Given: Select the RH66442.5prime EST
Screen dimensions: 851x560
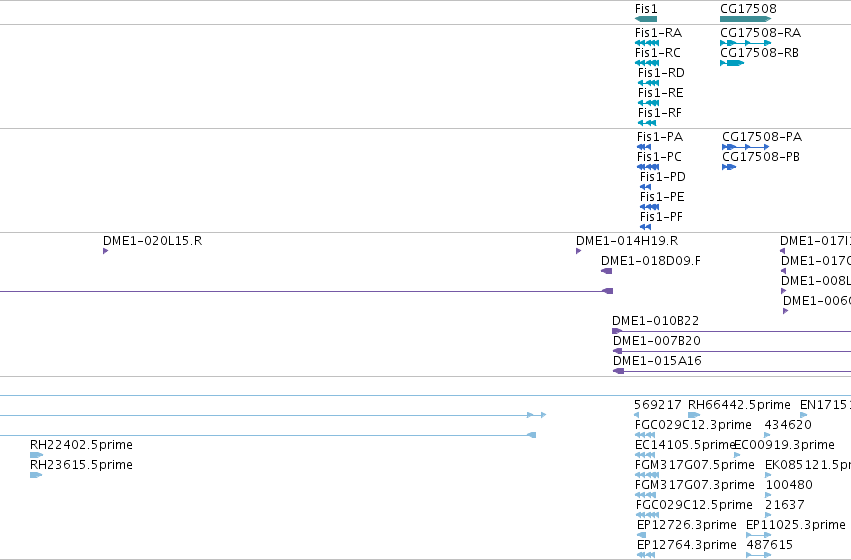Looking at the screenshot, I should point(739,405).
